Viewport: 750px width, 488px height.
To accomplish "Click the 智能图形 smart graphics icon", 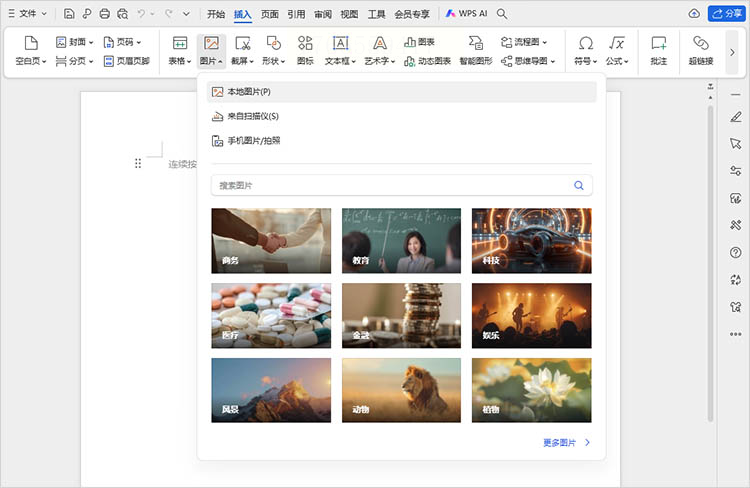I will (x=476, y=43).
